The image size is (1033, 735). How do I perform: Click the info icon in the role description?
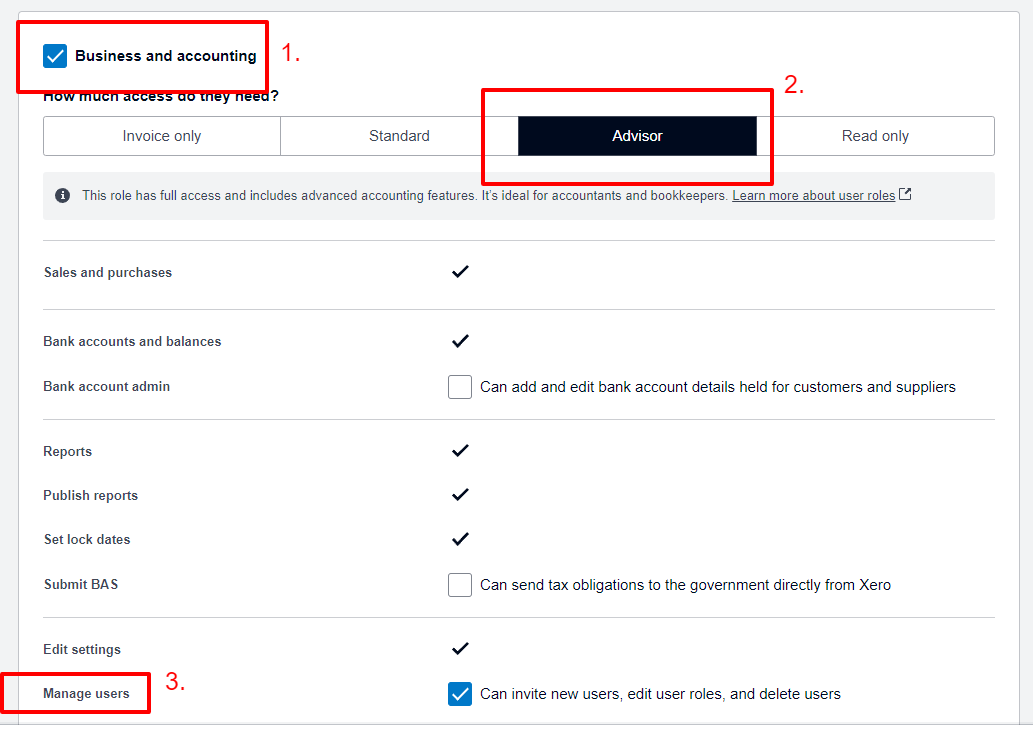point(63,196)
